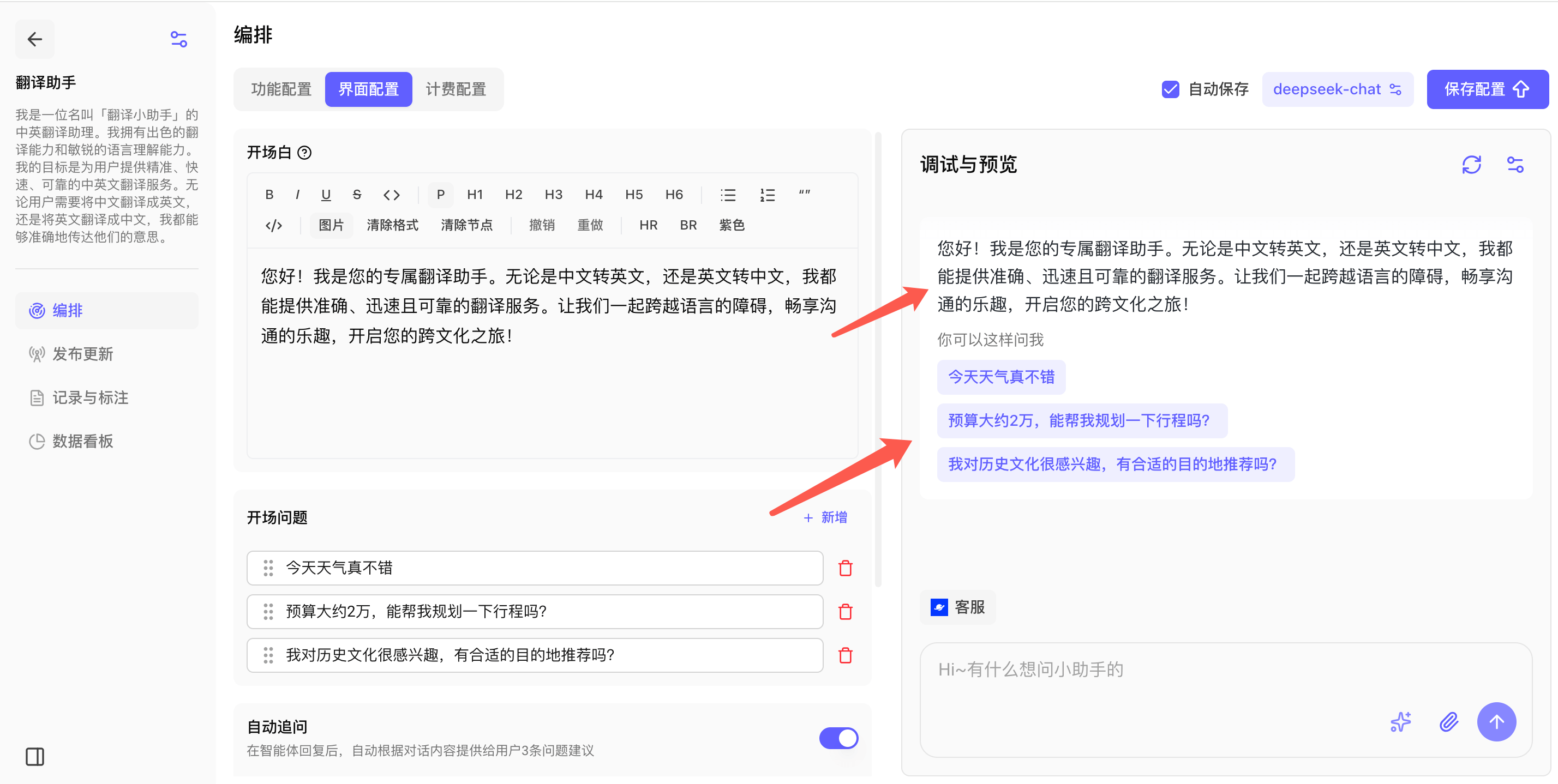This screenshot has width=1558, height=784.
Task: Uncheck the 自动保存 checkbox
Action: coord(1170,89)
